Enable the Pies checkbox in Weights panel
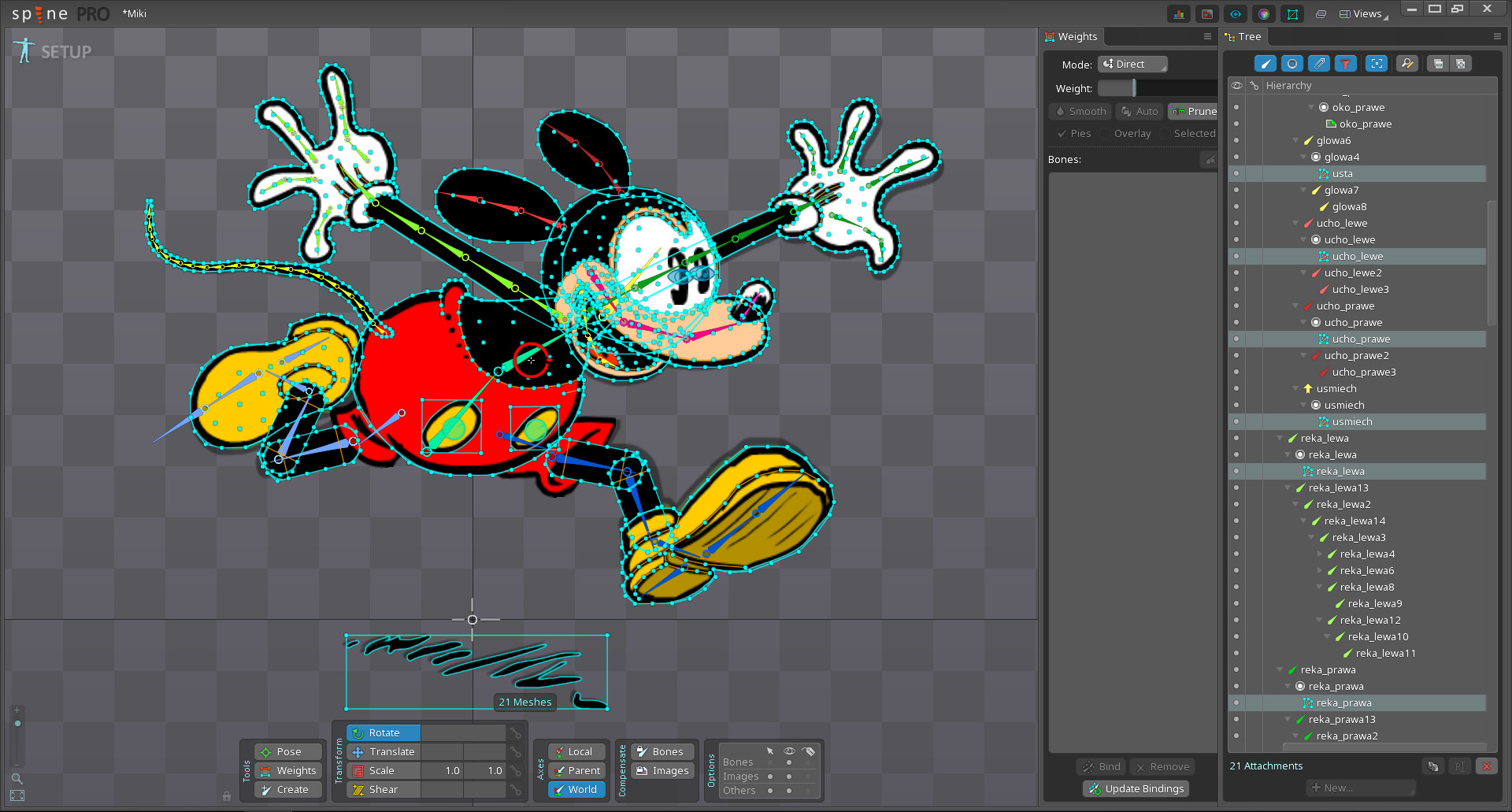Screen dimensions: 1512x812 [x=1063, y=133]
